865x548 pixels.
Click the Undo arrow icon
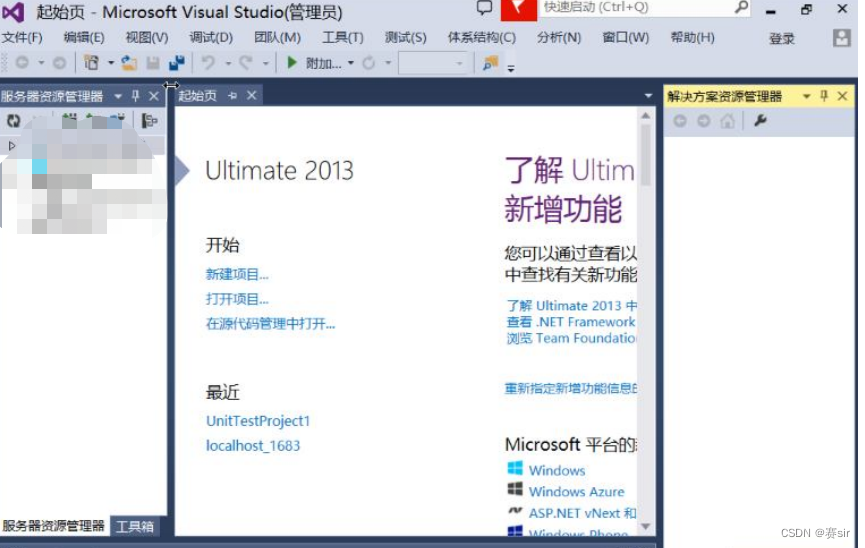[208, 62]
